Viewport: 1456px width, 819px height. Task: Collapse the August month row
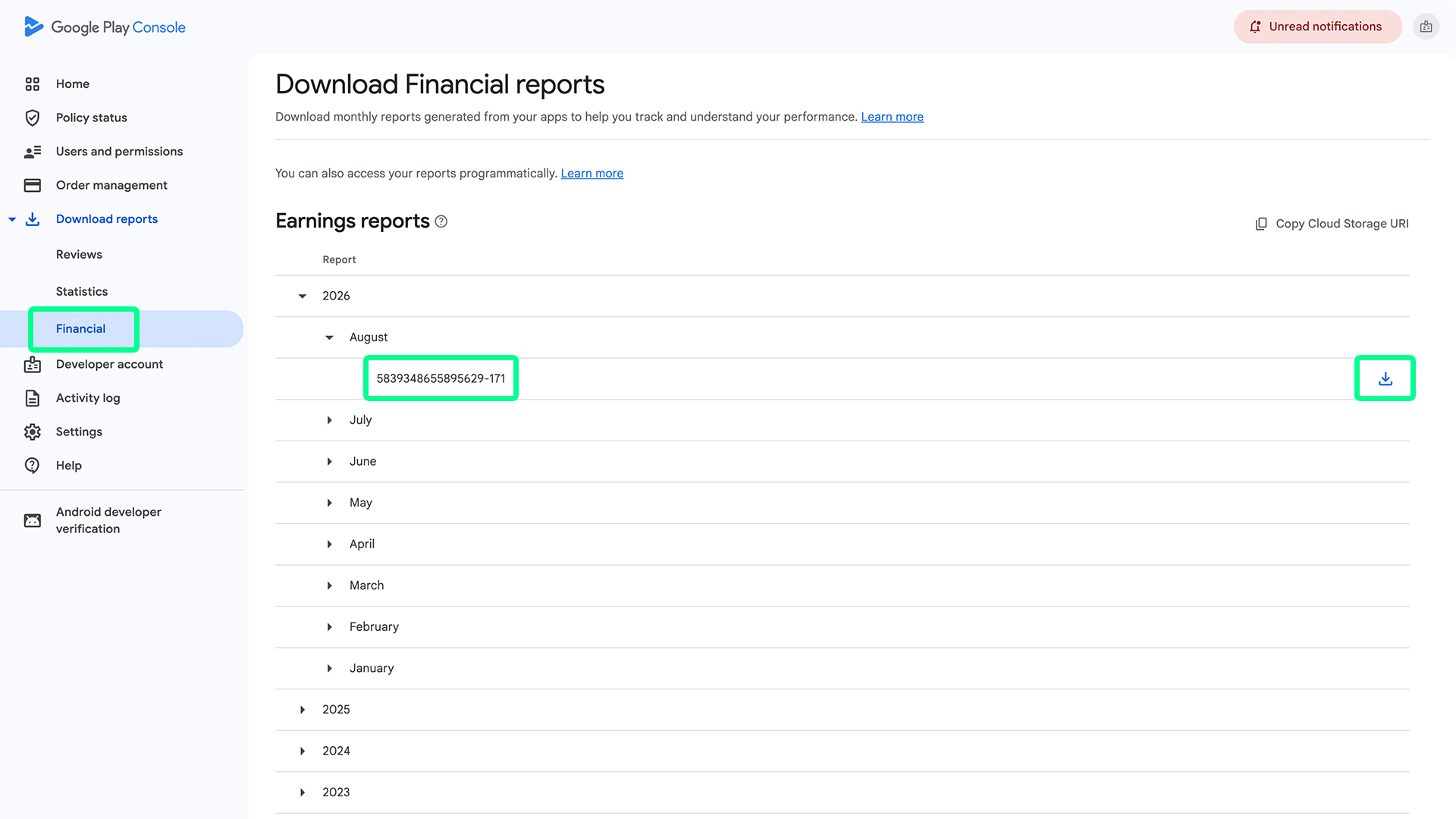tap(329, 337)
